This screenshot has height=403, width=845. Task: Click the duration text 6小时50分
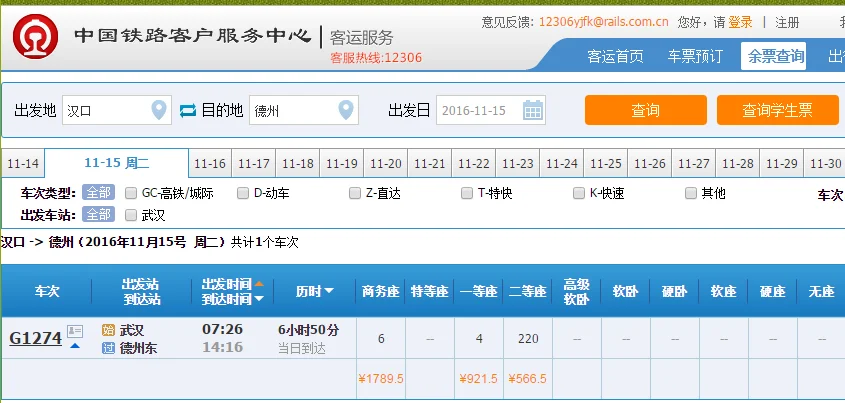(x=309, y=330)
